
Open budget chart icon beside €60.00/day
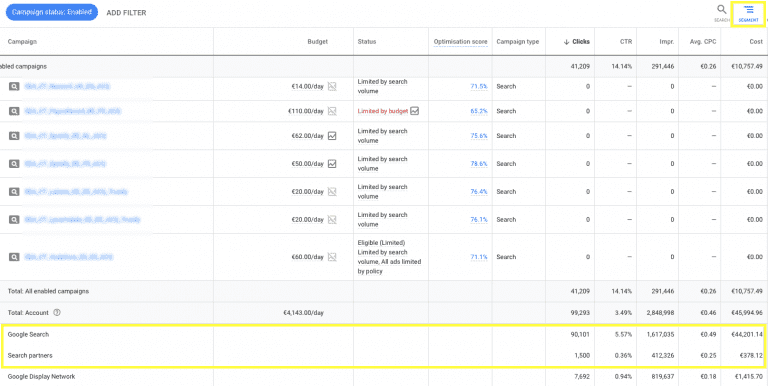(332, 257)
